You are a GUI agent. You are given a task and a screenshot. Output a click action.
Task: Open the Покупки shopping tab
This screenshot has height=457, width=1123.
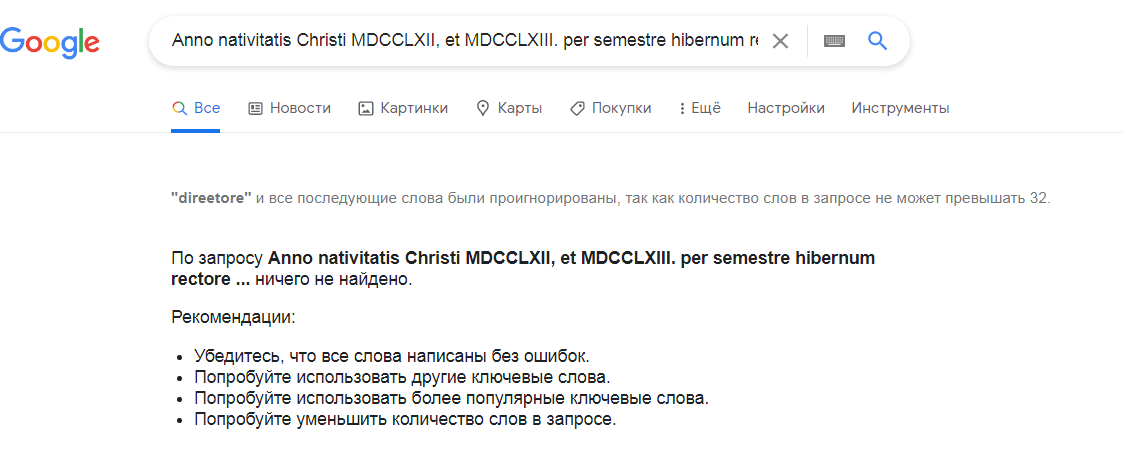tap(621, 108)
